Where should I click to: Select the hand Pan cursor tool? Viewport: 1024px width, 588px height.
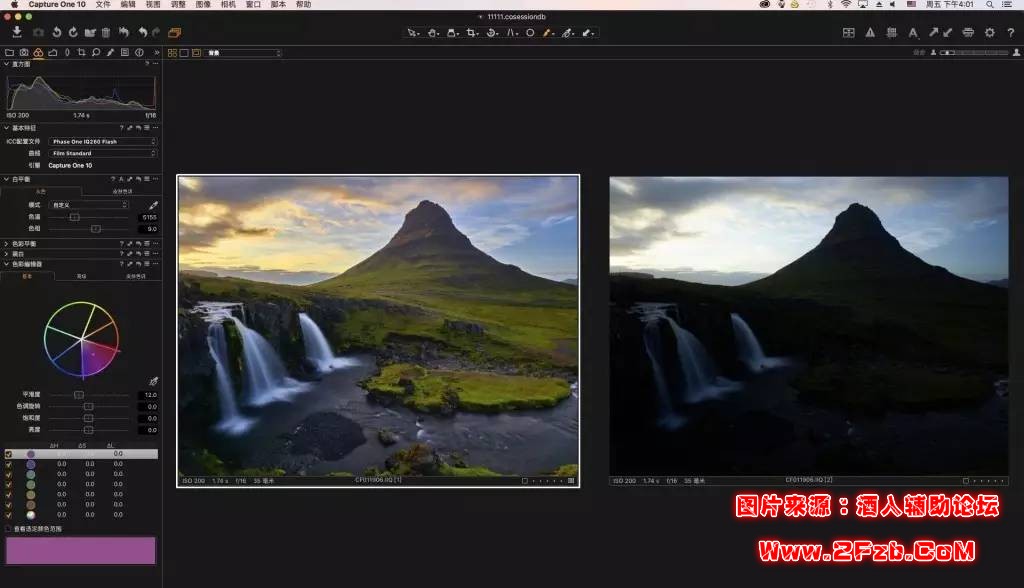click(x=433, y=33)
